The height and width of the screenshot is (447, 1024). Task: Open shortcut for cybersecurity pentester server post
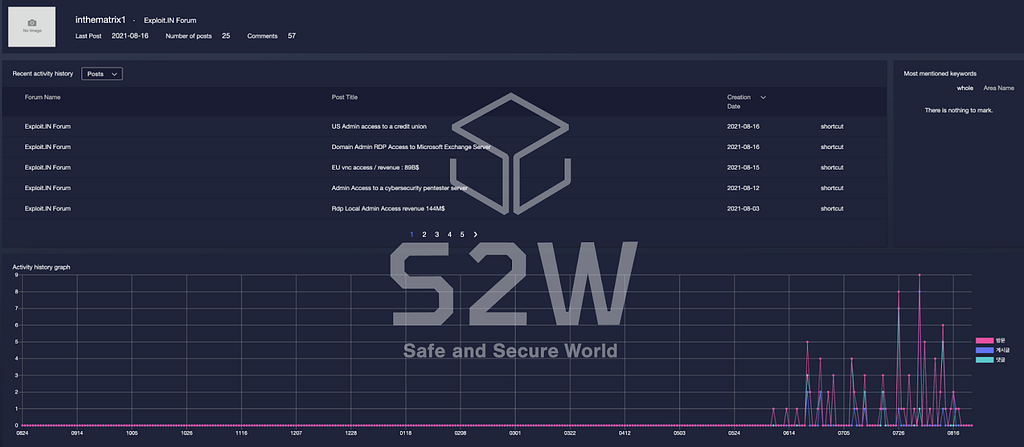click(x=832, y=188)
